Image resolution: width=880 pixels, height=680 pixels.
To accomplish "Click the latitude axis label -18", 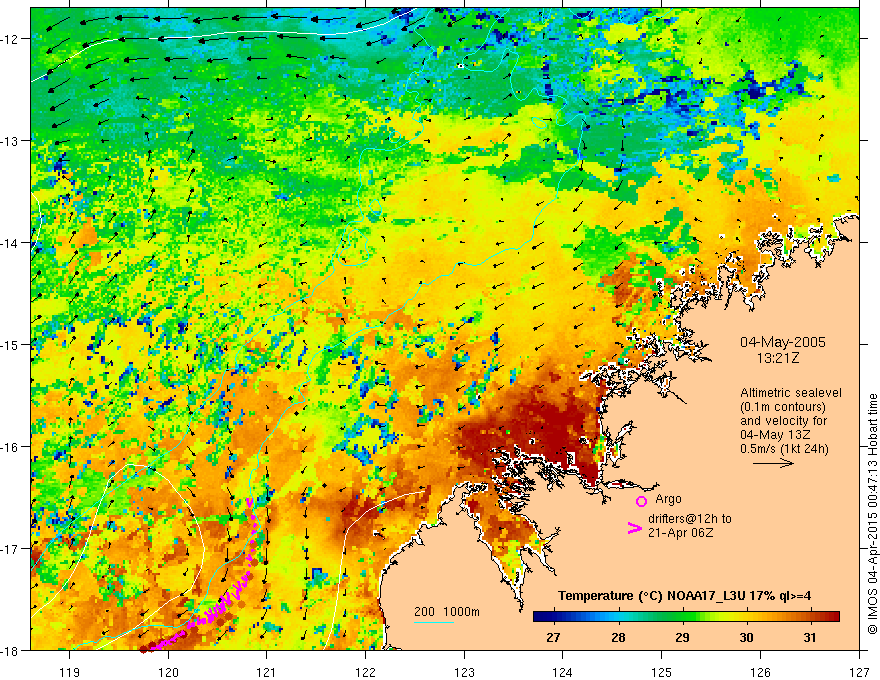I will point(11,651).
